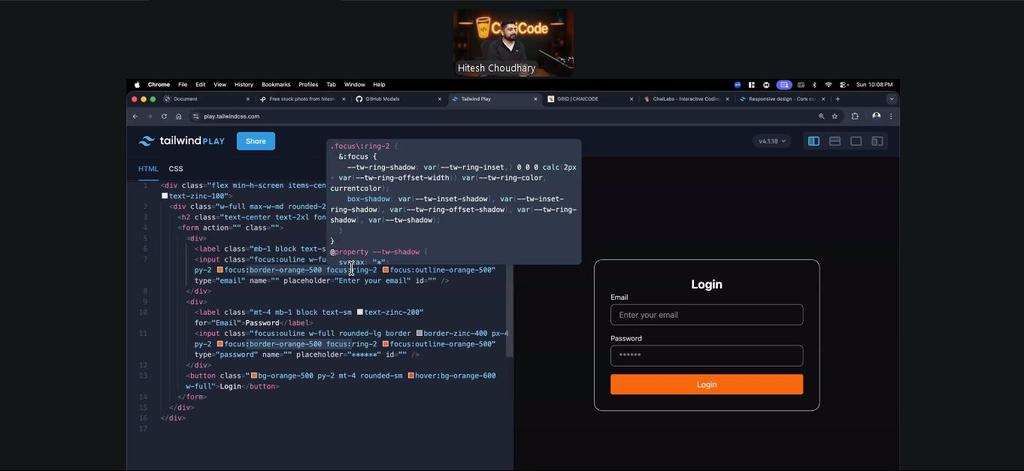Open the Help menu
Viewport: 1024px width, 471px height.
coord(379,85)
